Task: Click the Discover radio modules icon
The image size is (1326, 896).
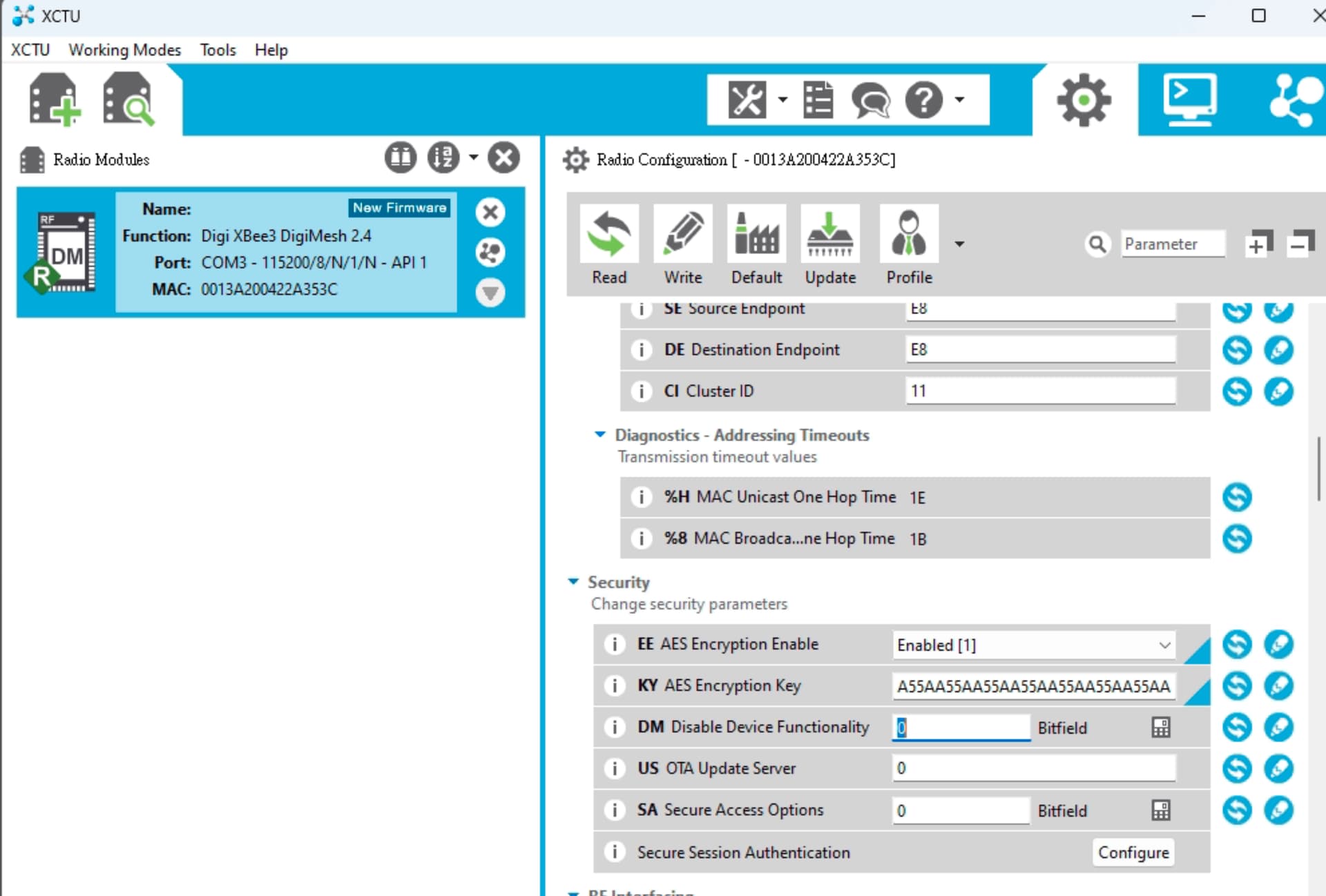Action: pos(128,100)
